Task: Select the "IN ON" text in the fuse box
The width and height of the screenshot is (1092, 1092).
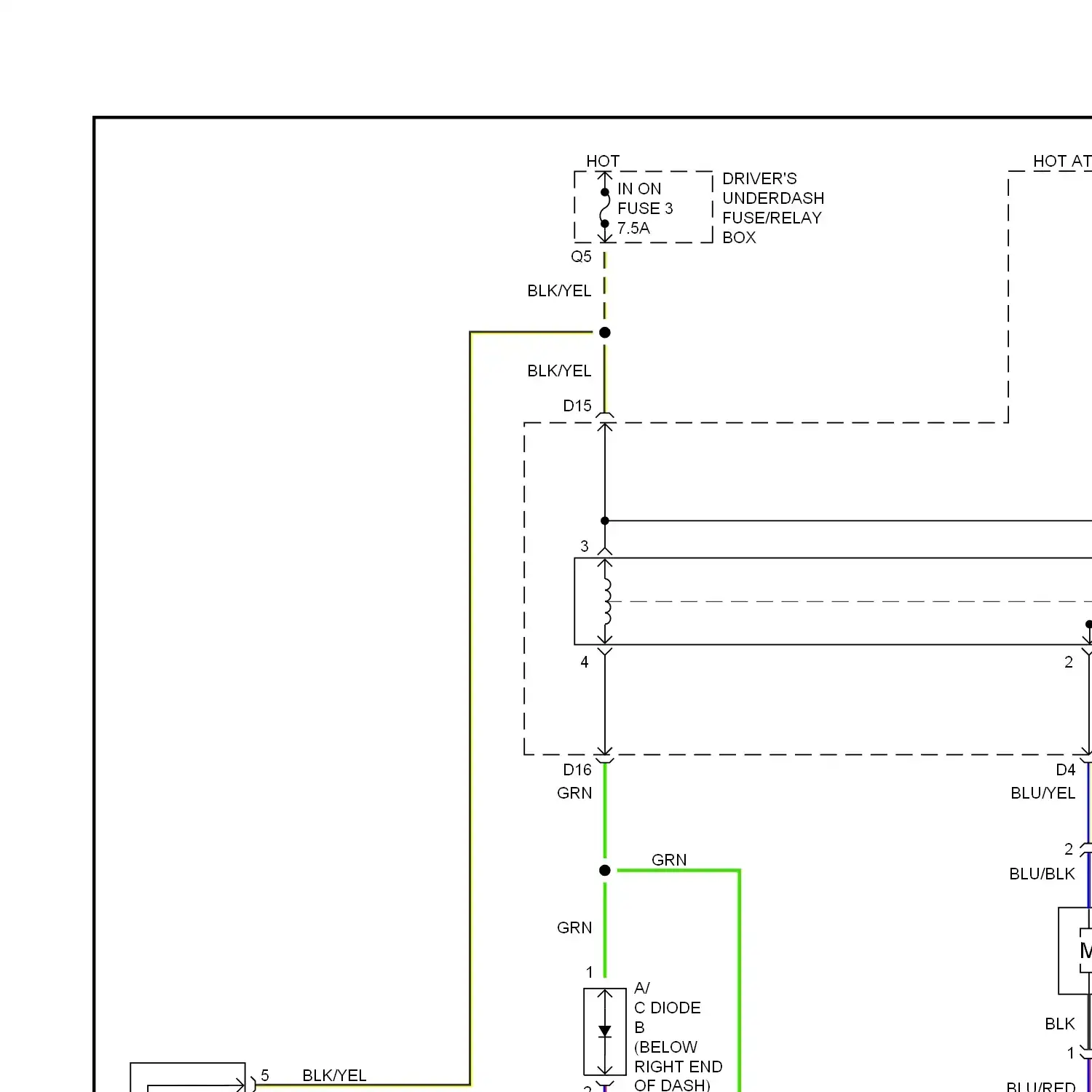Action: 639,189
